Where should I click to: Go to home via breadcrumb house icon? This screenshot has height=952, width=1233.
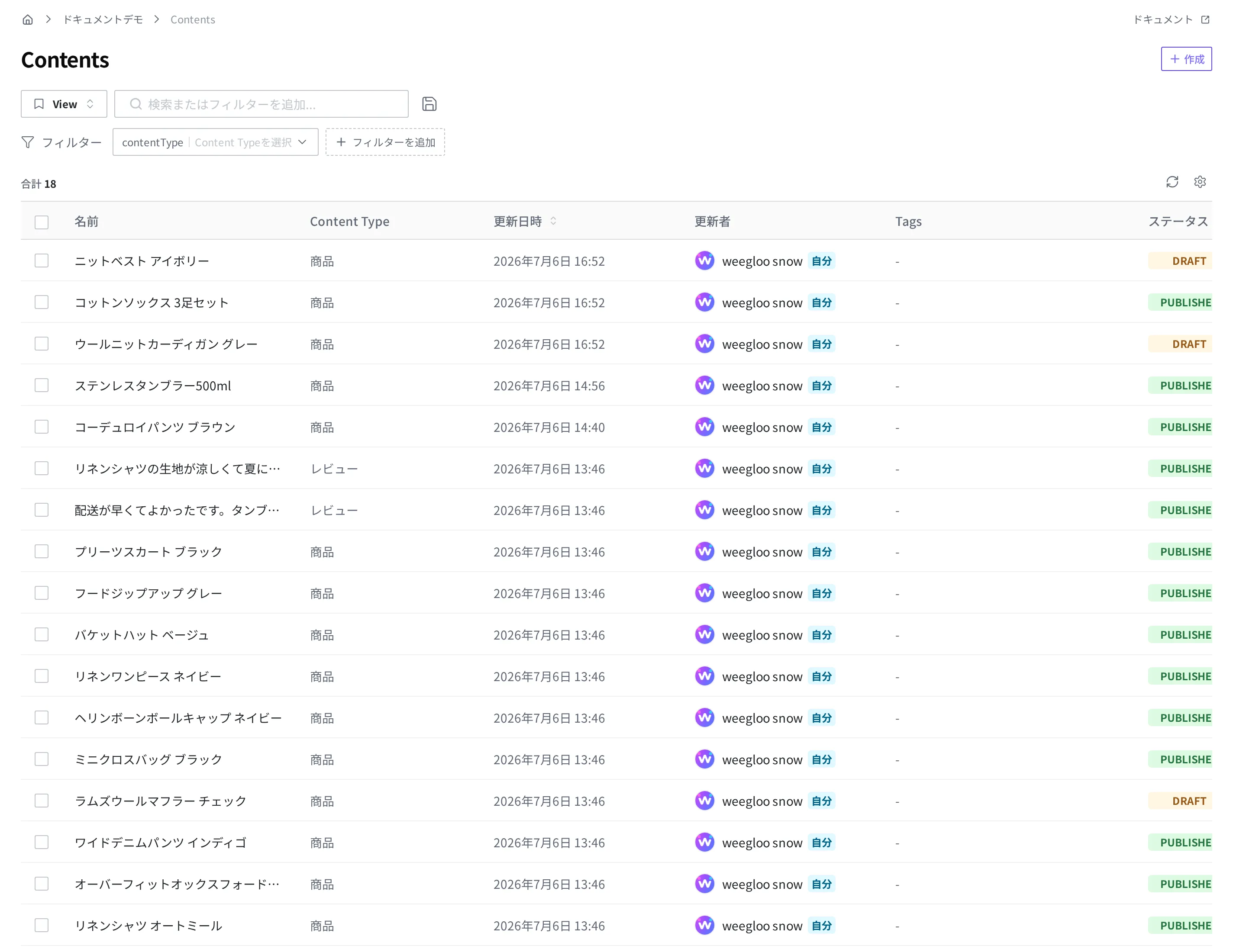click(28, 20)
